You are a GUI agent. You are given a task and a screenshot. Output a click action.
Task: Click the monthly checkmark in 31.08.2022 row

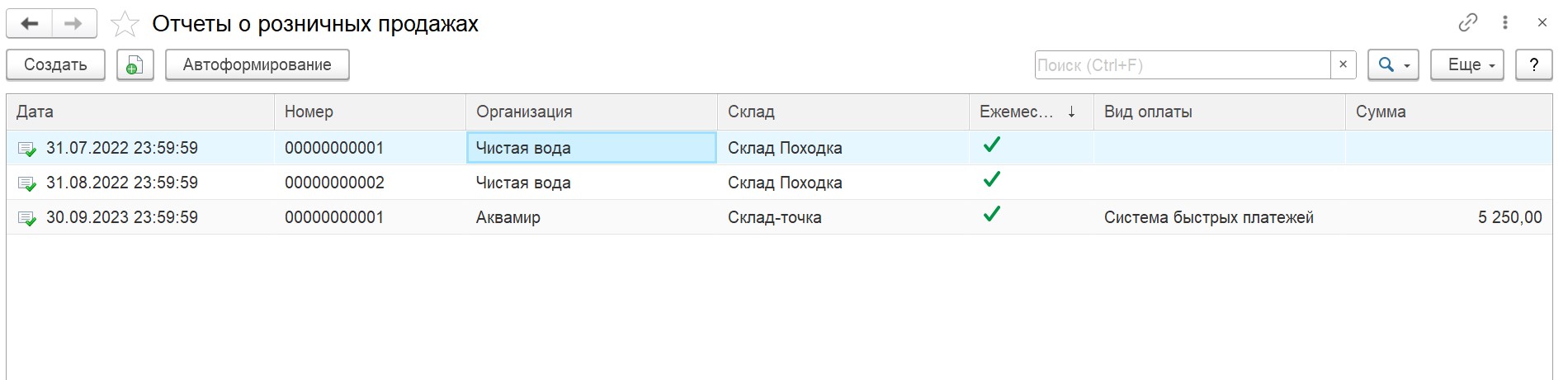coord(991,179)
